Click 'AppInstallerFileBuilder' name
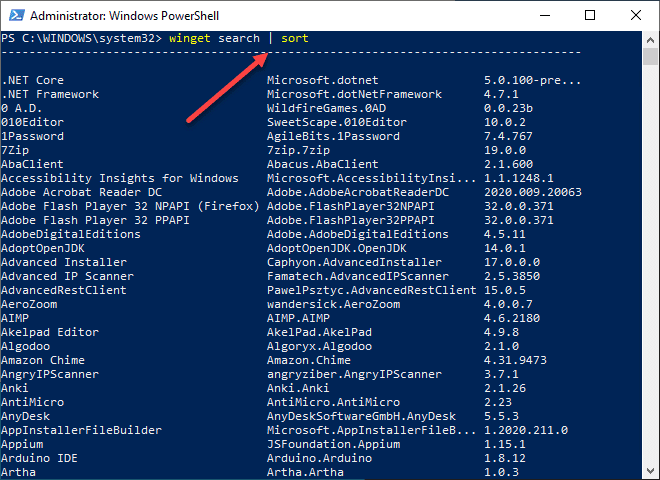660x480 pixels. (81, 430)
